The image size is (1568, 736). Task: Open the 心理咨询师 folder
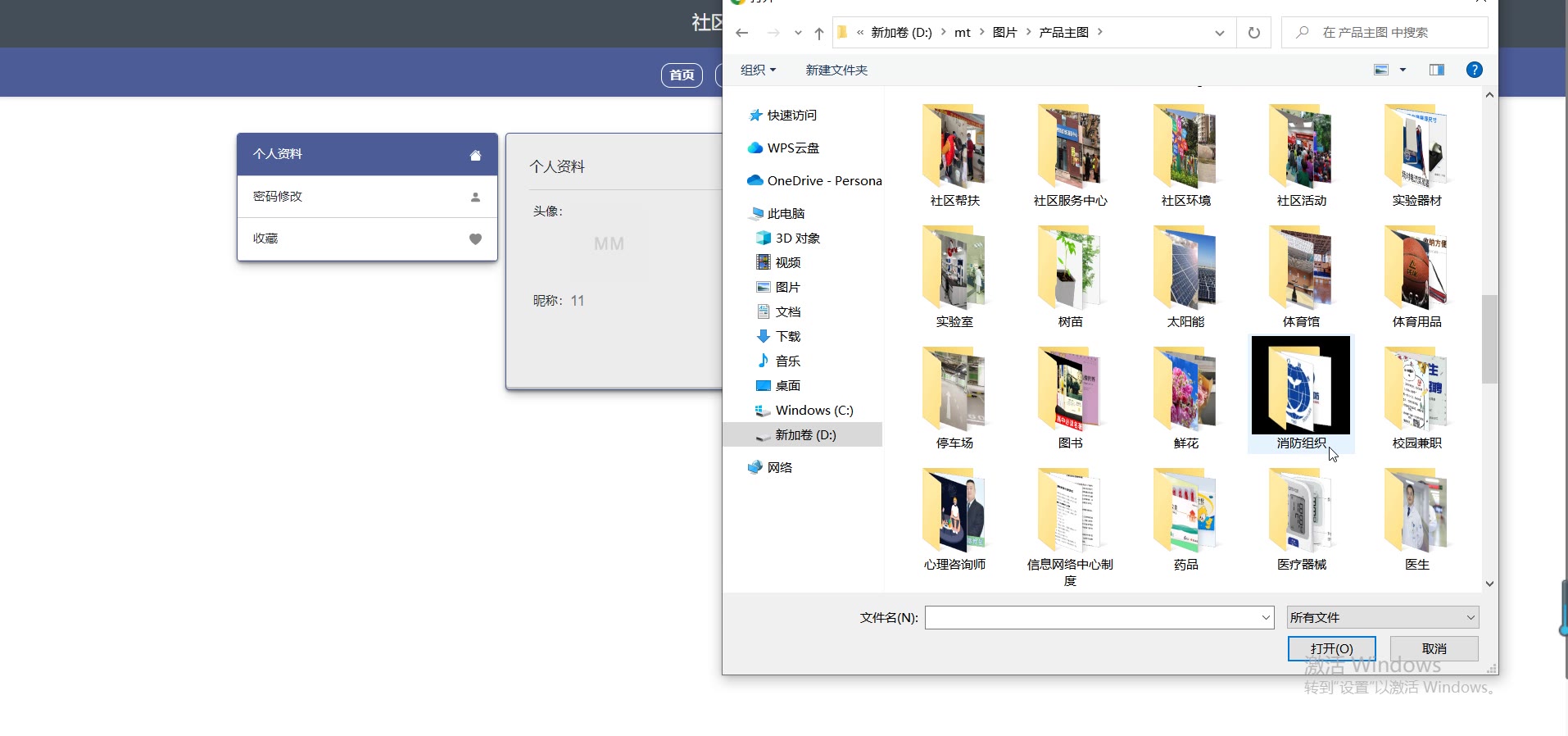click(x=954, y=520)
